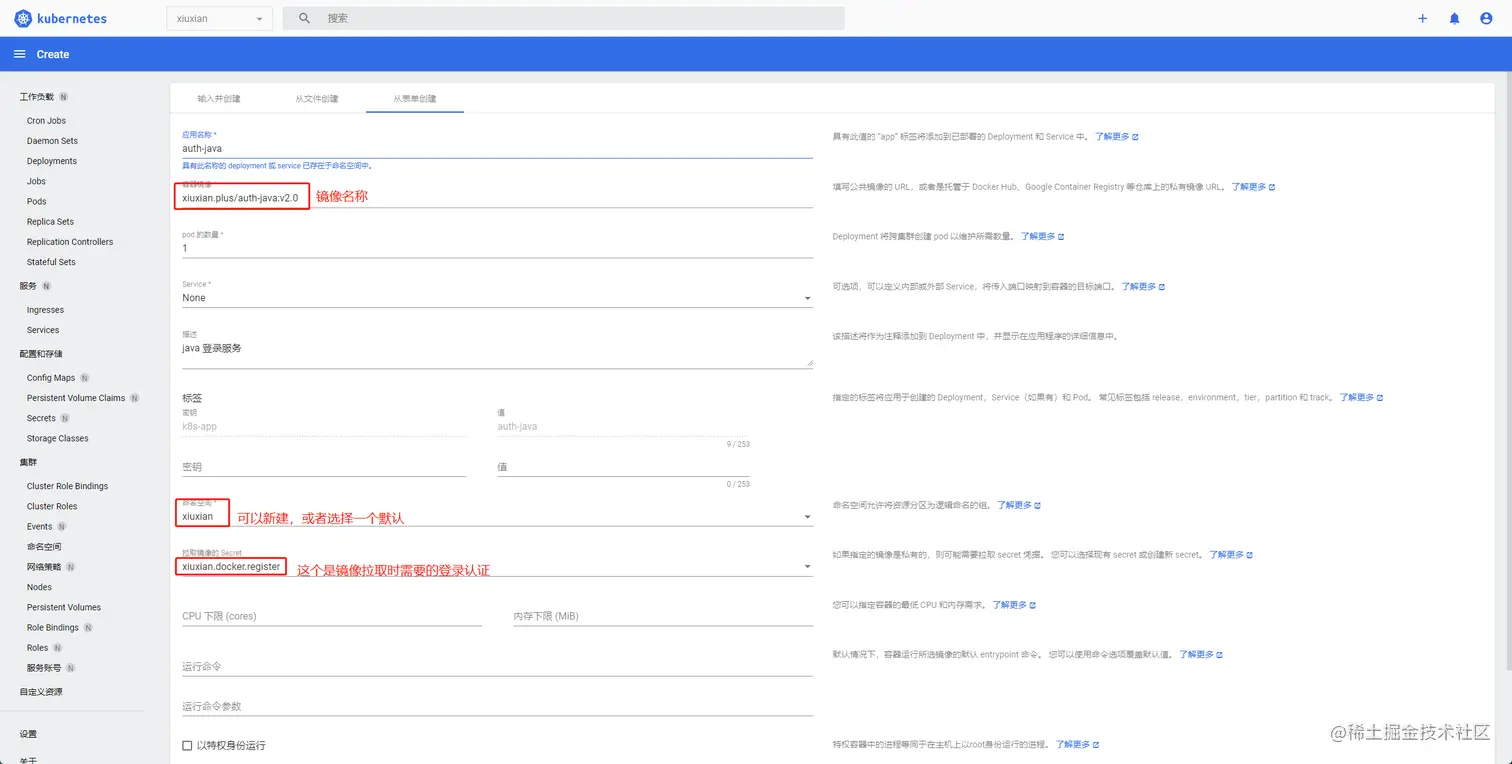Edit the container image field
The image size is (1512, 764).
tap(497, 198)
